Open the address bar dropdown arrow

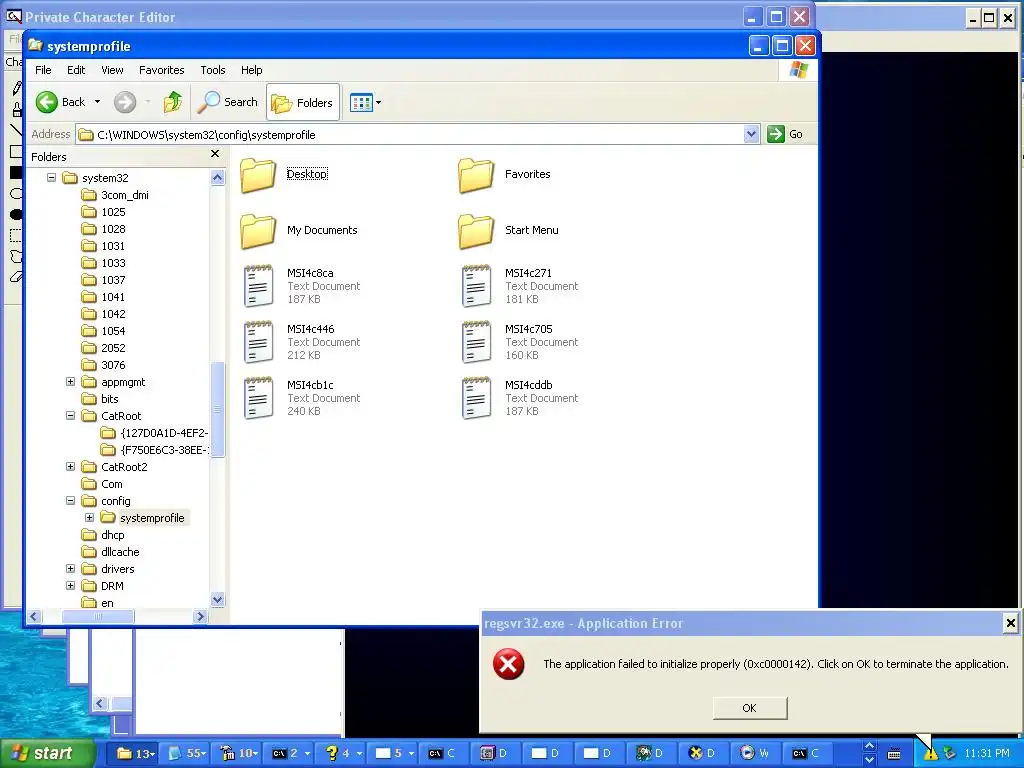751,135
